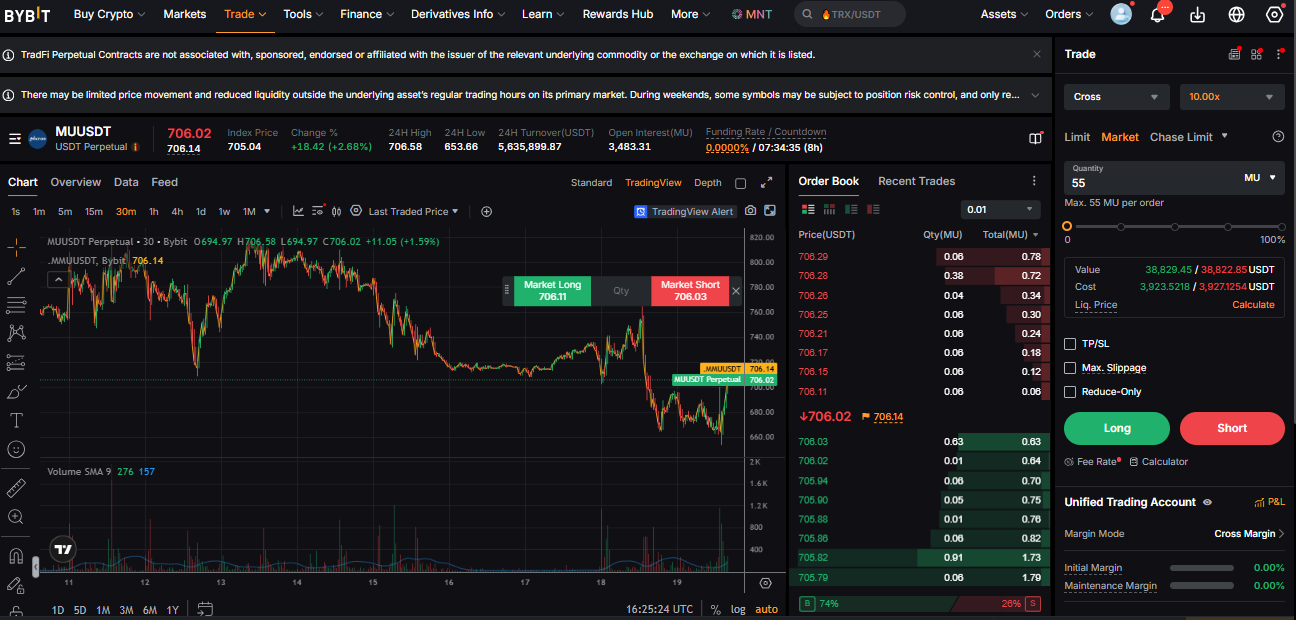Expand the Chase Limit order types arrow

click(1224, 137)
